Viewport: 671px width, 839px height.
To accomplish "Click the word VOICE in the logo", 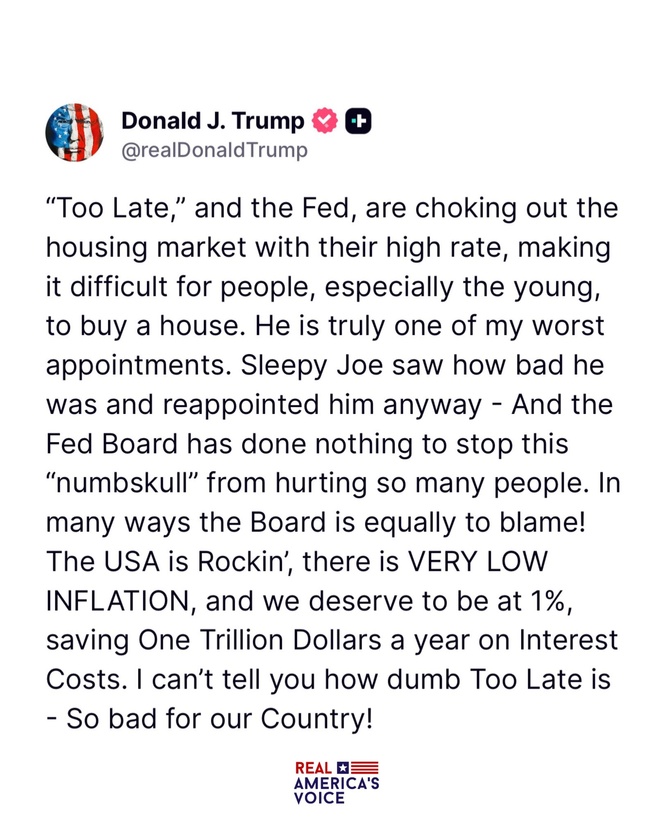I will (319, 798).
